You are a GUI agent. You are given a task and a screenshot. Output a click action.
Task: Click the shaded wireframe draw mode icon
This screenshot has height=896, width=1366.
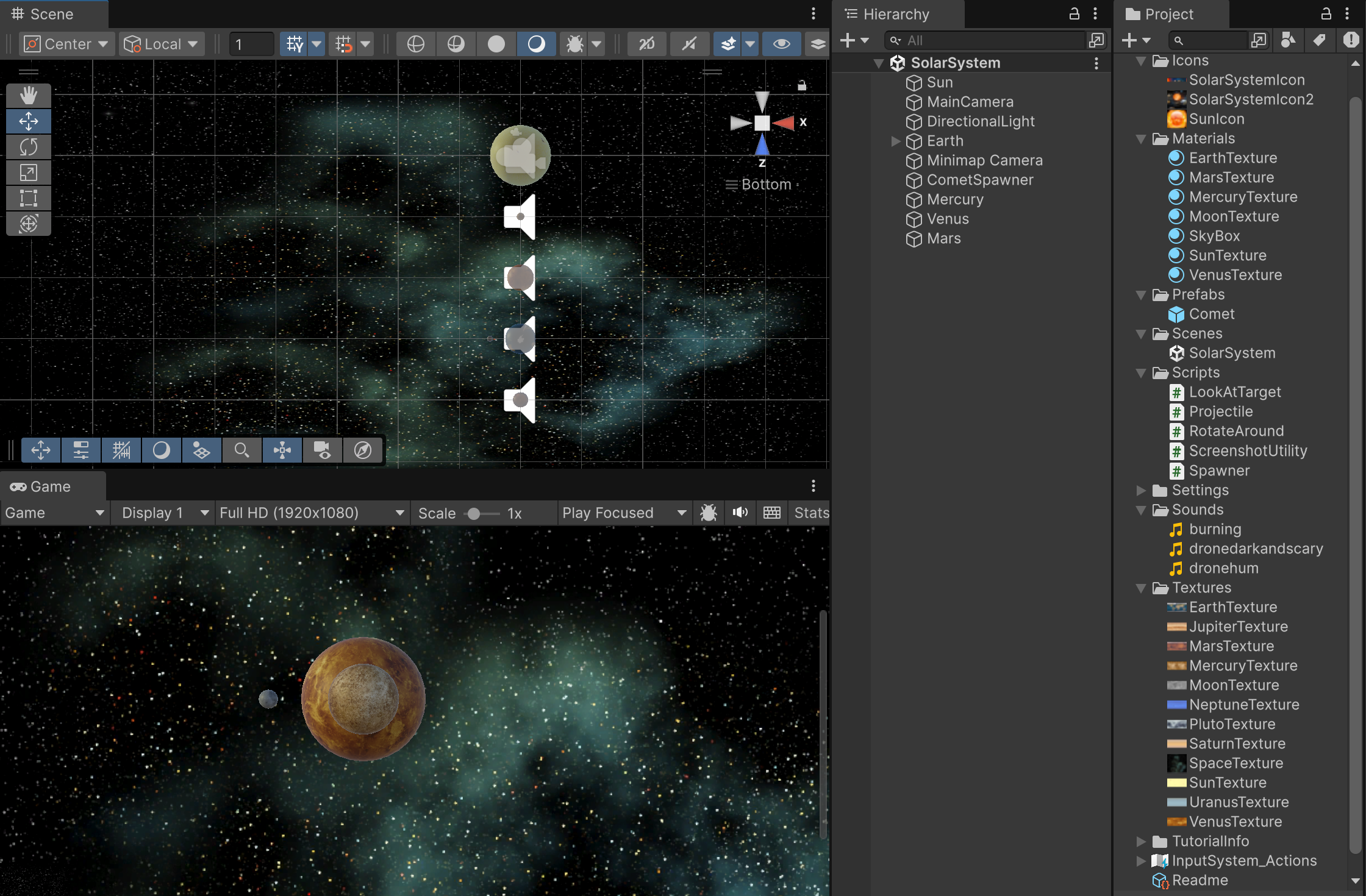click(456, 44)
